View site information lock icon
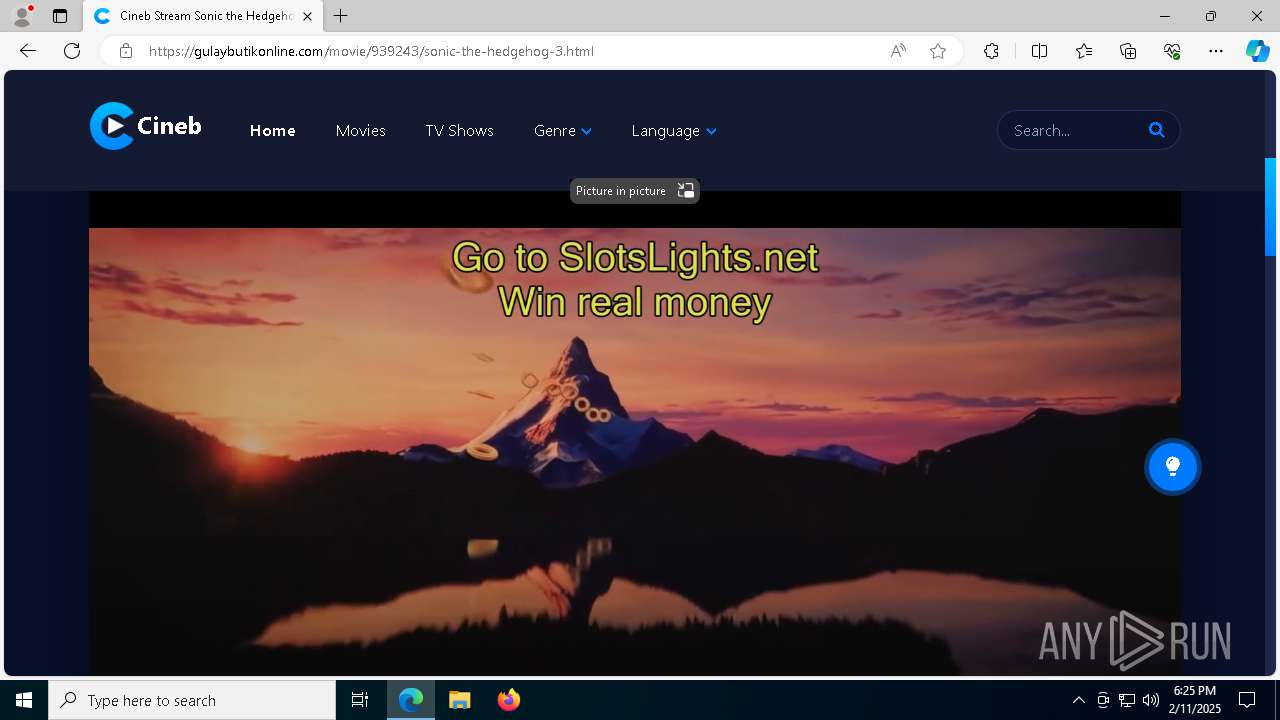Image resolution: width=1280 pixels, height=720 pixels. pos(125,51)
